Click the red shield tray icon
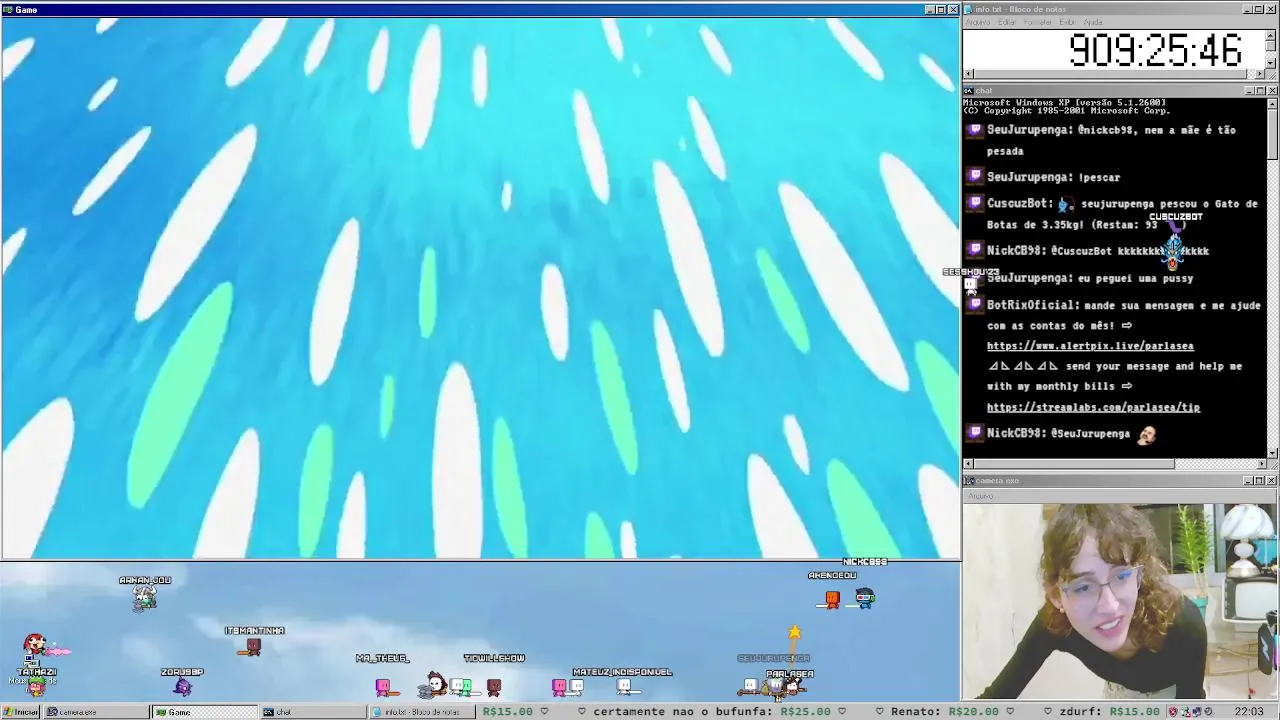This screenshot has height=720, width=1280. coord(1173,712)
